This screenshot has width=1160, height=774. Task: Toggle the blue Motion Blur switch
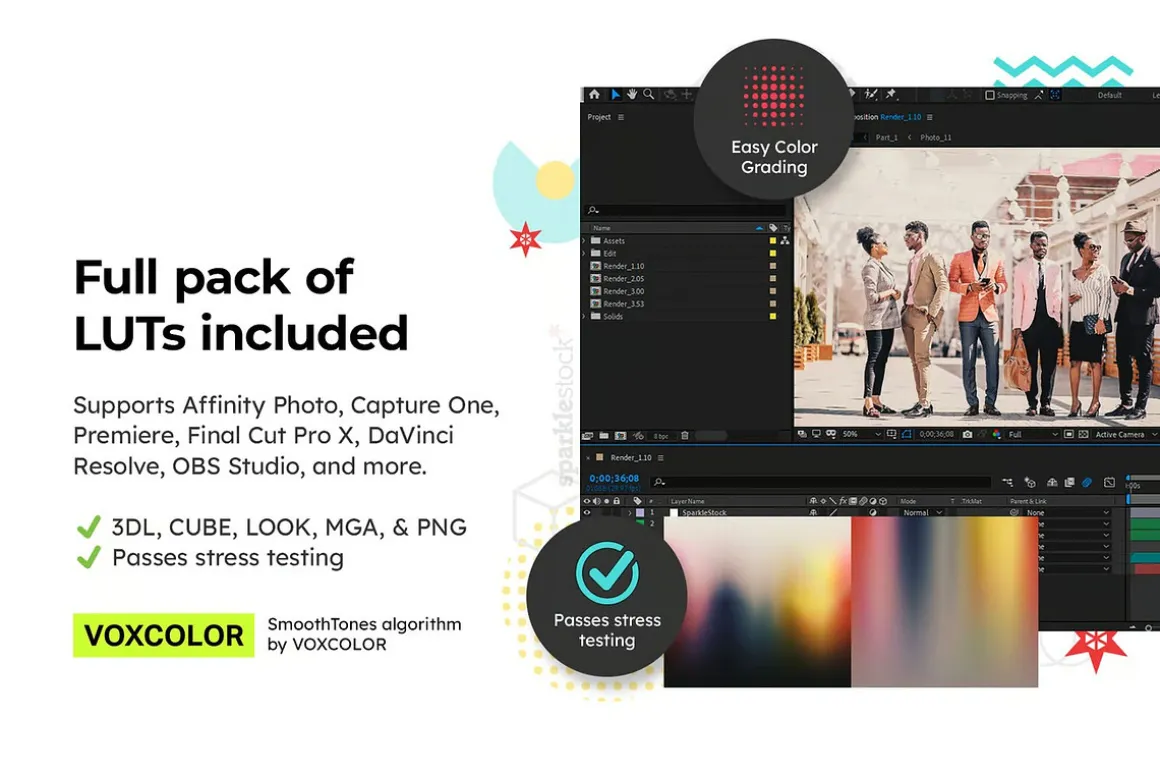click(x=1087, y=482)
